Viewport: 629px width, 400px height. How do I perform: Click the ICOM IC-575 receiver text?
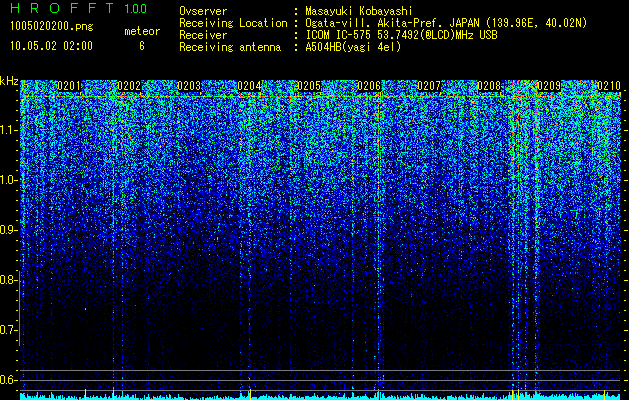click(x=401, y=35)
